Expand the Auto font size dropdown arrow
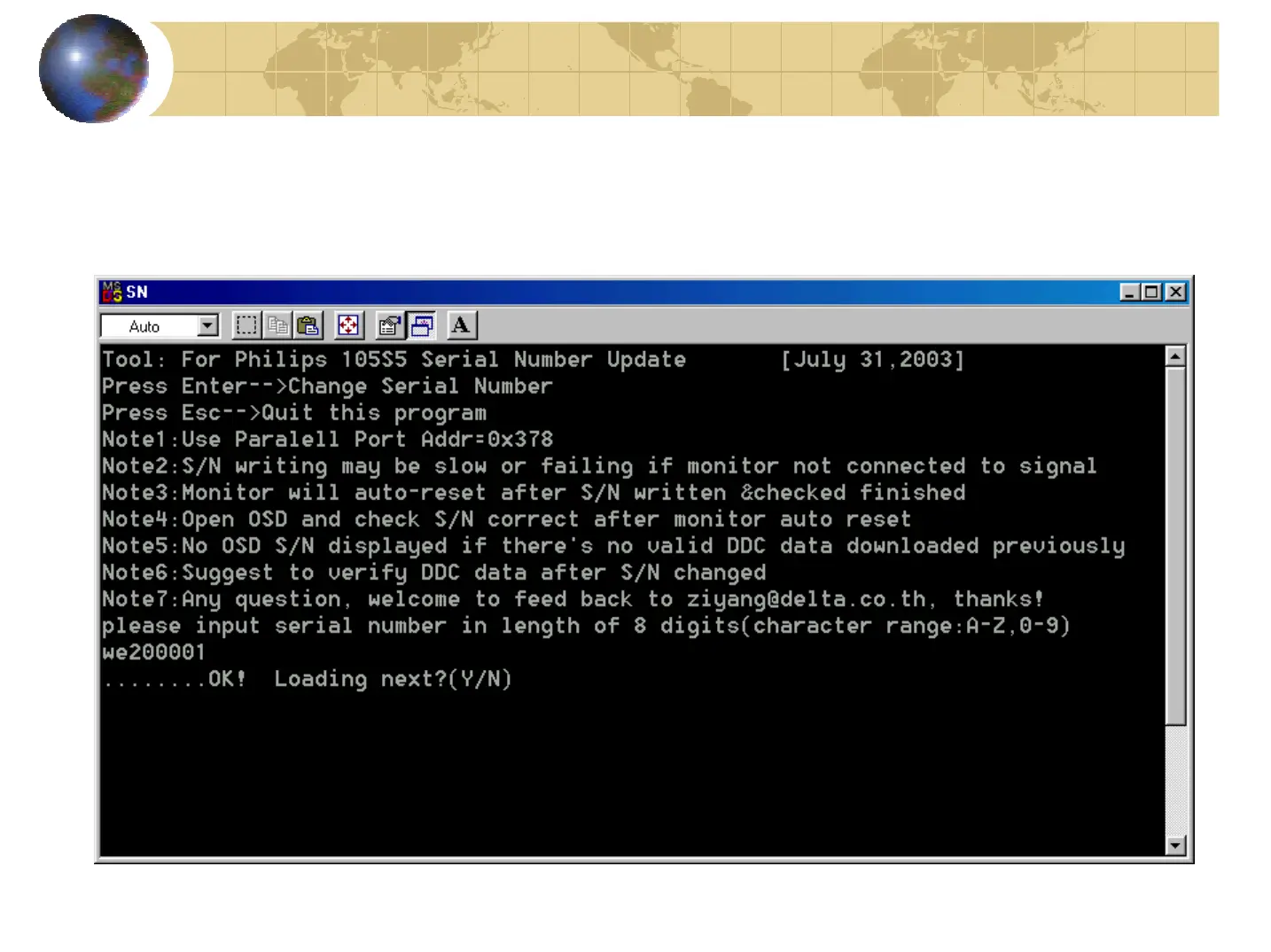This screenshot has height=952, width=1271. (x=207, y=326)
